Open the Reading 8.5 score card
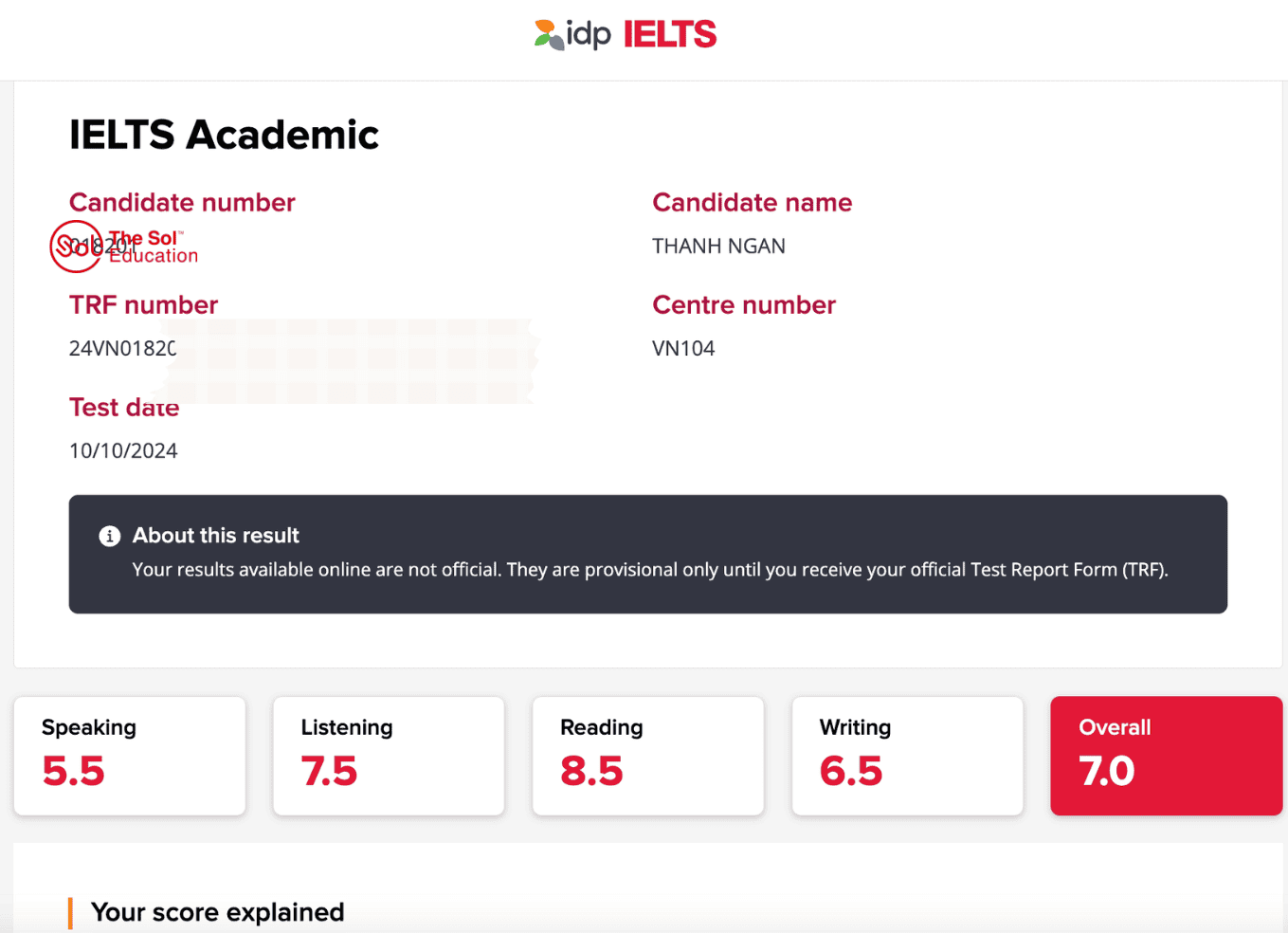The image size is (1288, 933). [648, 756]
